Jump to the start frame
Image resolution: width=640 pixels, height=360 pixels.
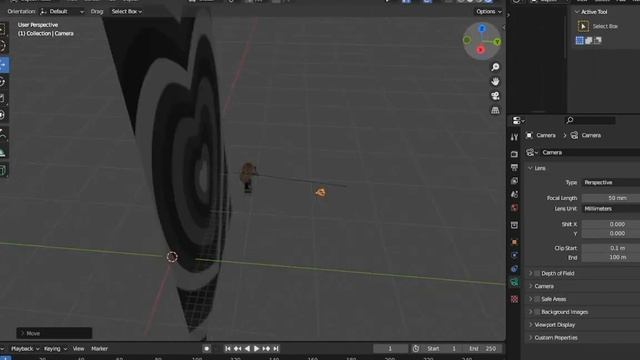coord(228,349)
